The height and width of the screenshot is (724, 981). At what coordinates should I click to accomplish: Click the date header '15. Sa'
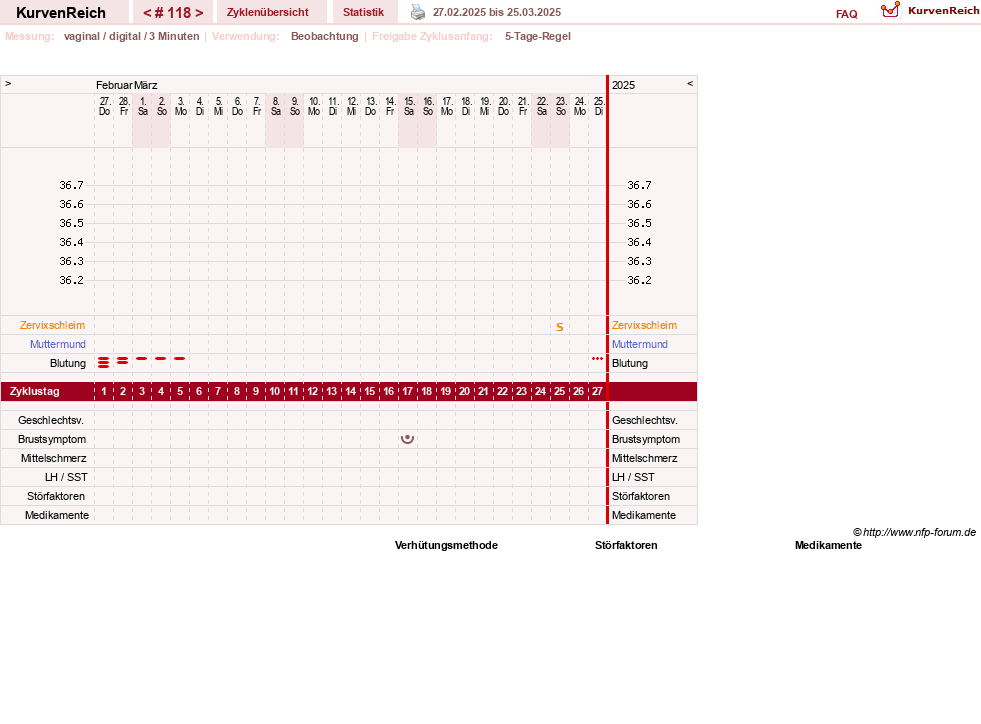(x=409, y=106)
